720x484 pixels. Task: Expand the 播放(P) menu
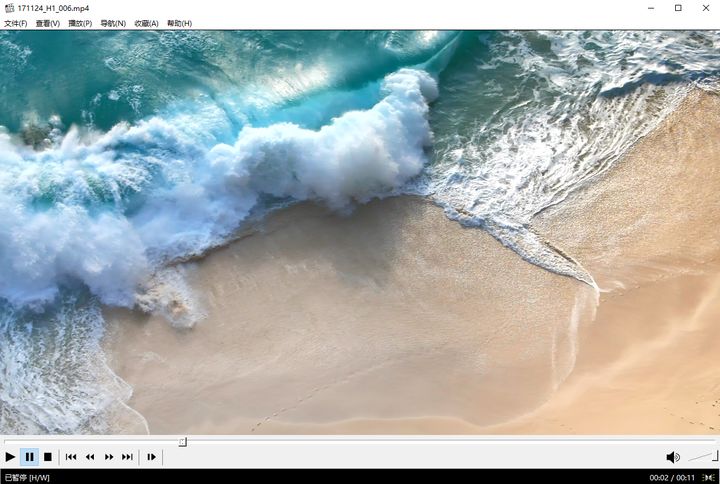(80, 23)
